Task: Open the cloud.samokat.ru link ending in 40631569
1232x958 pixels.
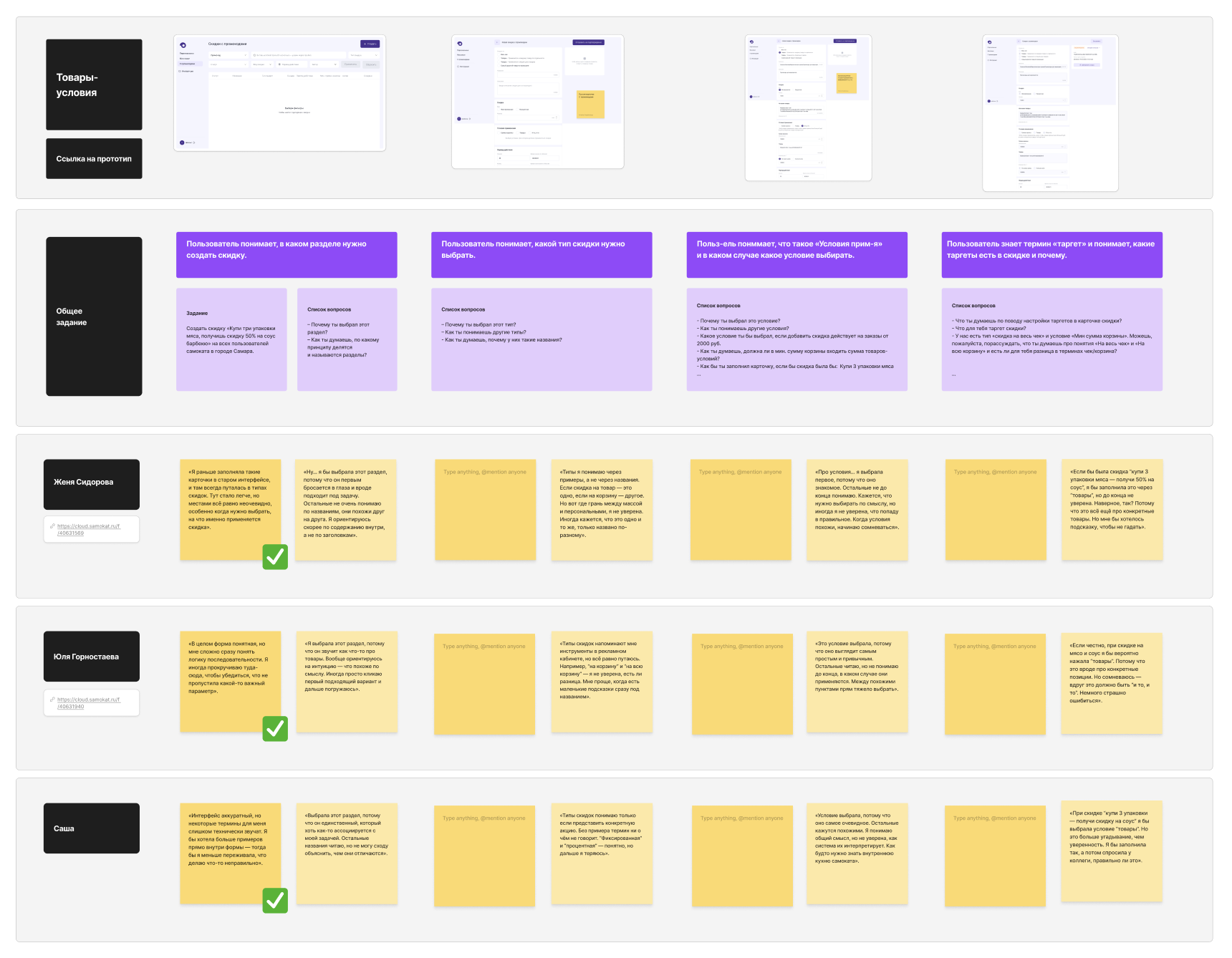Action: (89, 529)
